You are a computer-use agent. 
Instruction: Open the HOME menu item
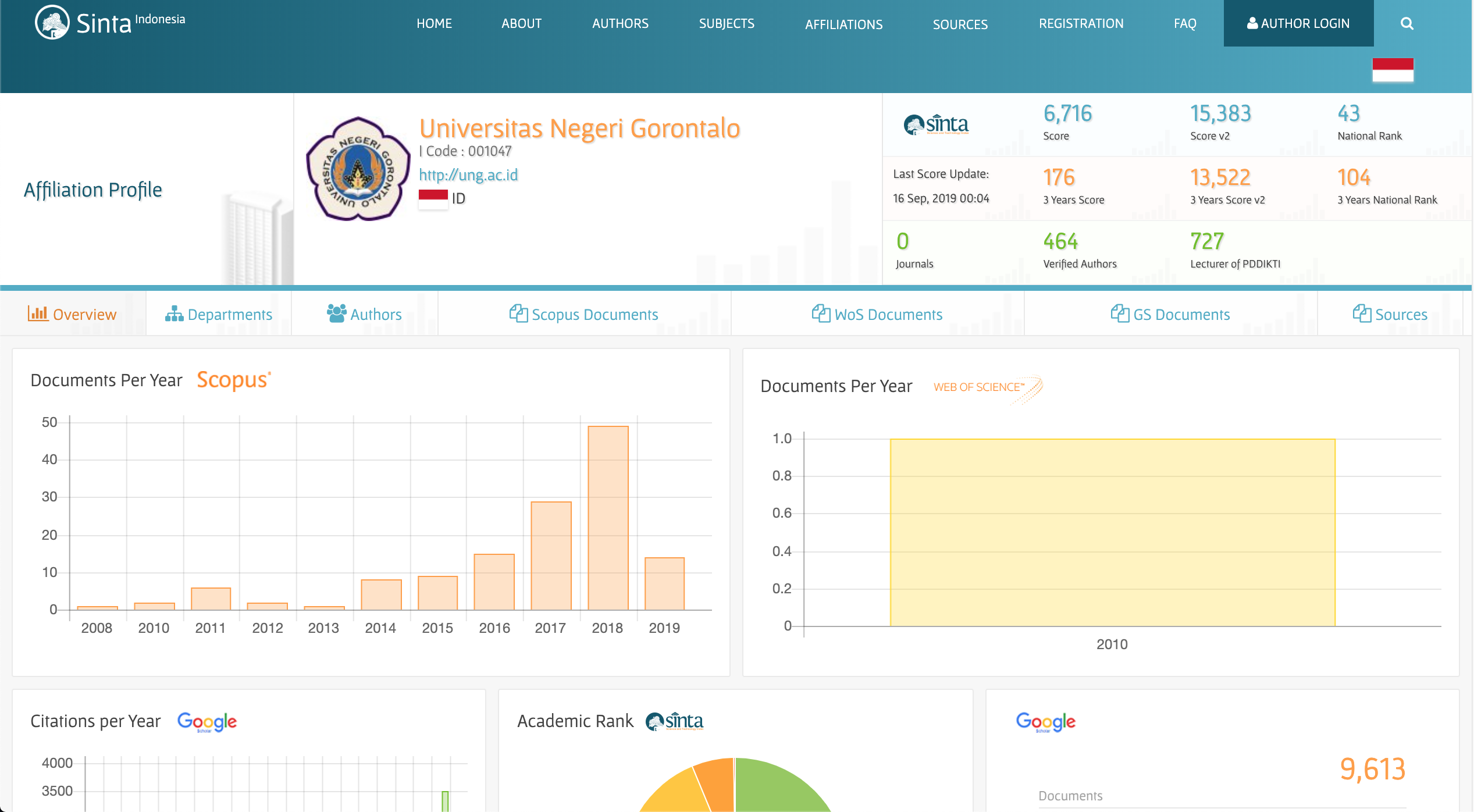pos(434,23)
